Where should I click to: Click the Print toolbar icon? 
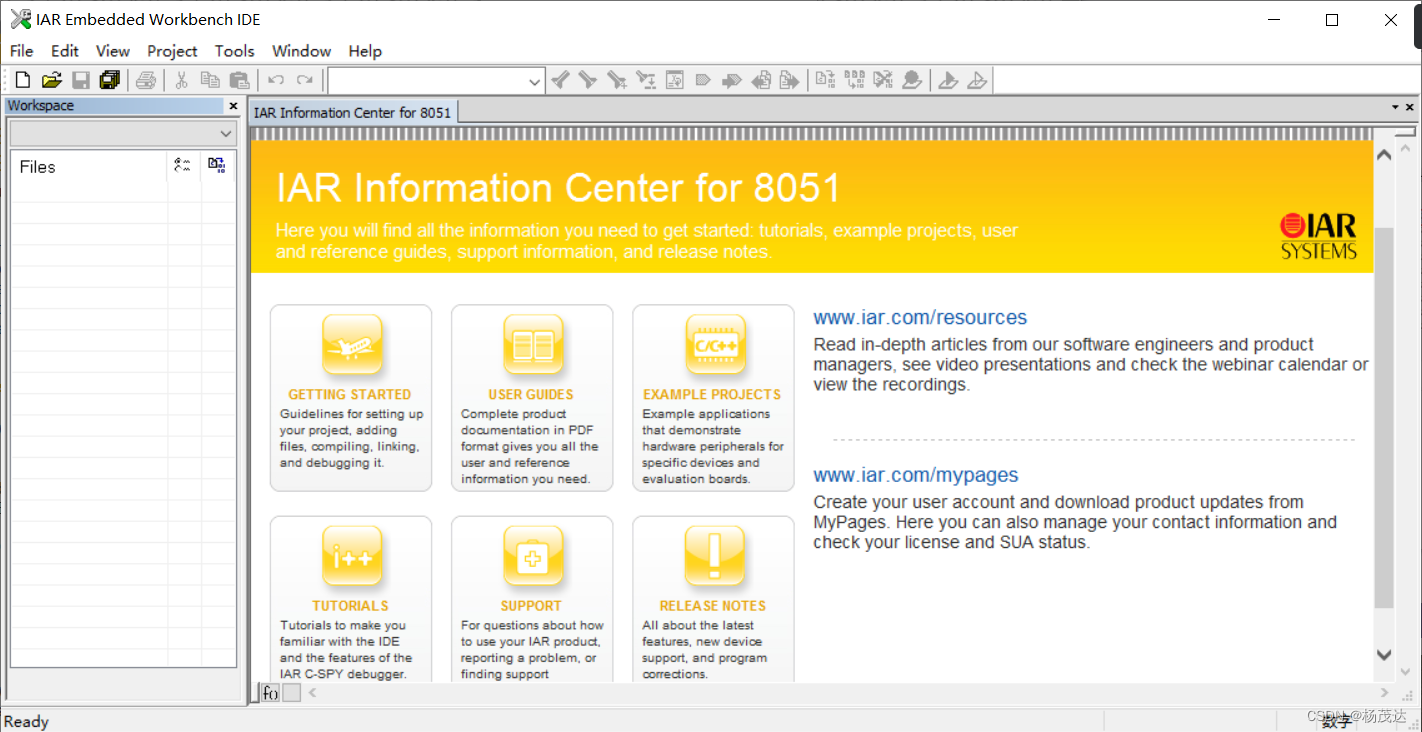click(x=146, y=80)
